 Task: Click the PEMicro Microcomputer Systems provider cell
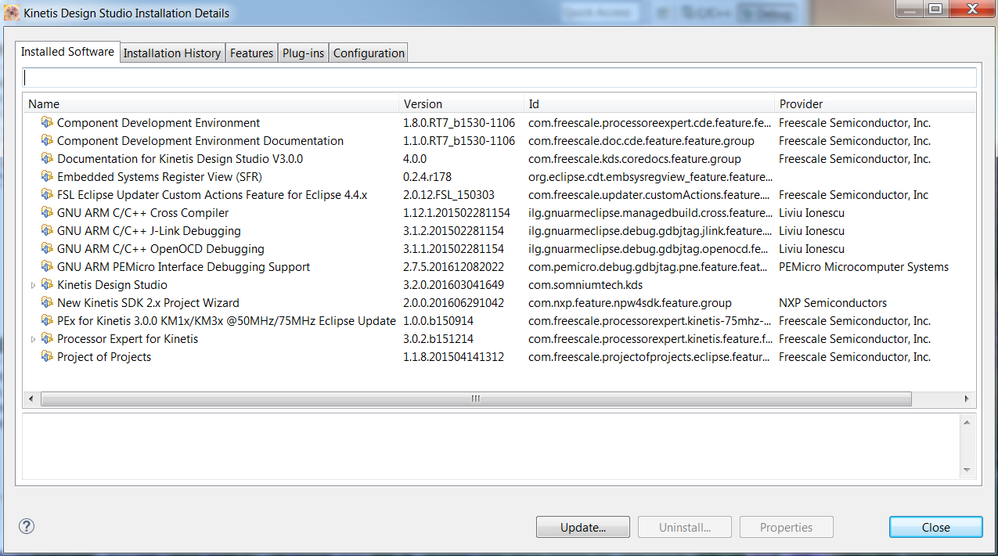point(864,267)
